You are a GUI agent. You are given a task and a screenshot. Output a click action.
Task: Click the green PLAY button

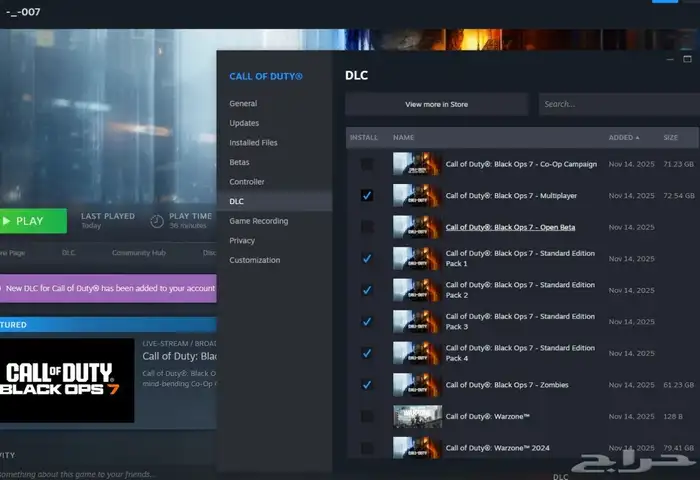[33, 221]
